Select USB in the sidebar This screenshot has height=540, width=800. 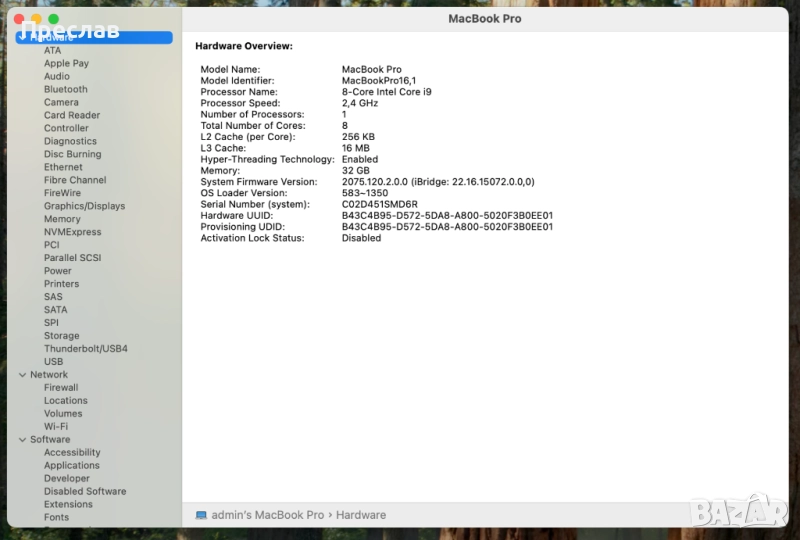[53, 362]
